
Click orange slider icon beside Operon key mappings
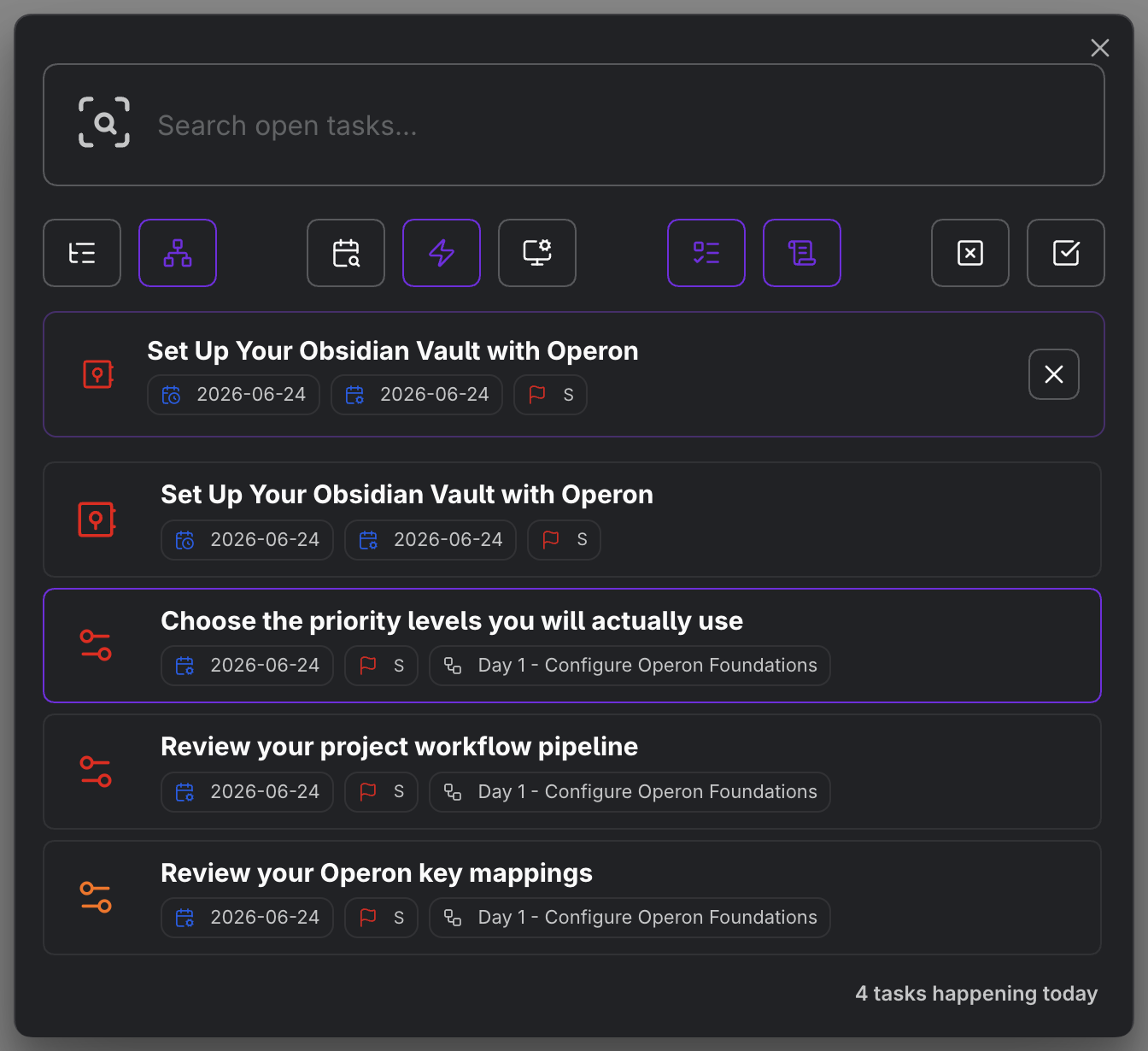(x=96, y=897)
